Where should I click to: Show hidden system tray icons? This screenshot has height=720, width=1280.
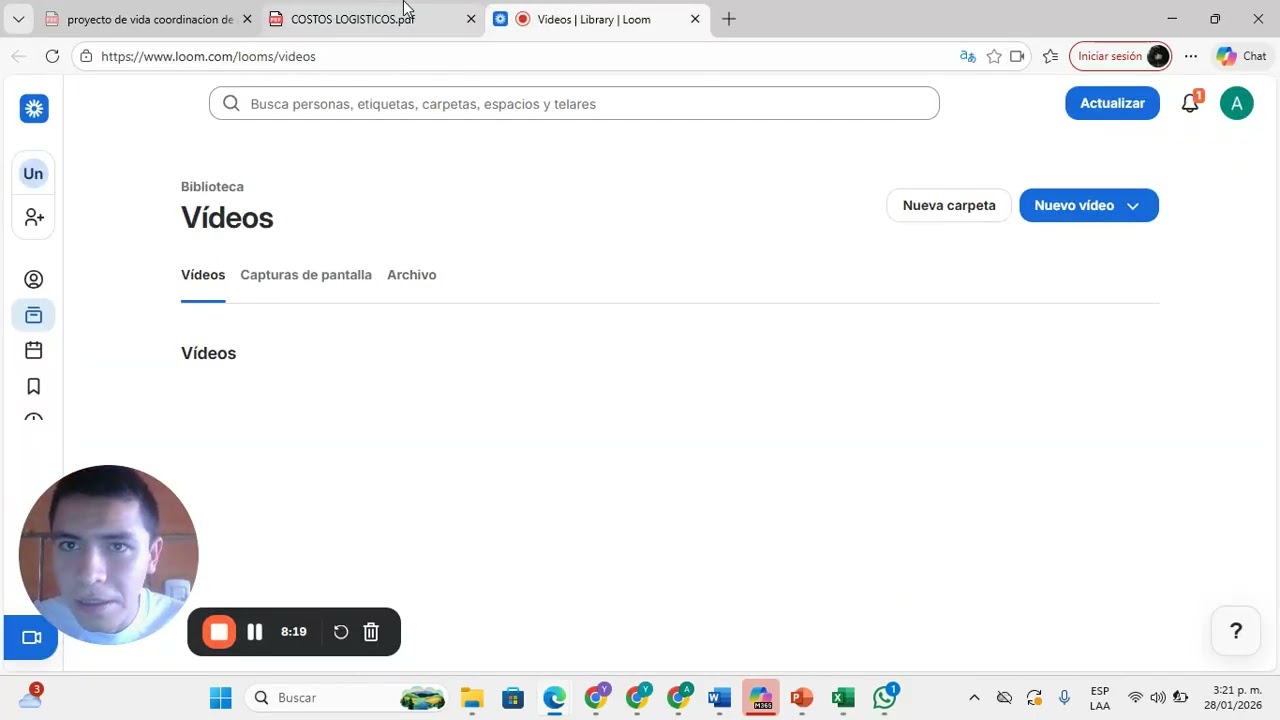pos(974,698)
